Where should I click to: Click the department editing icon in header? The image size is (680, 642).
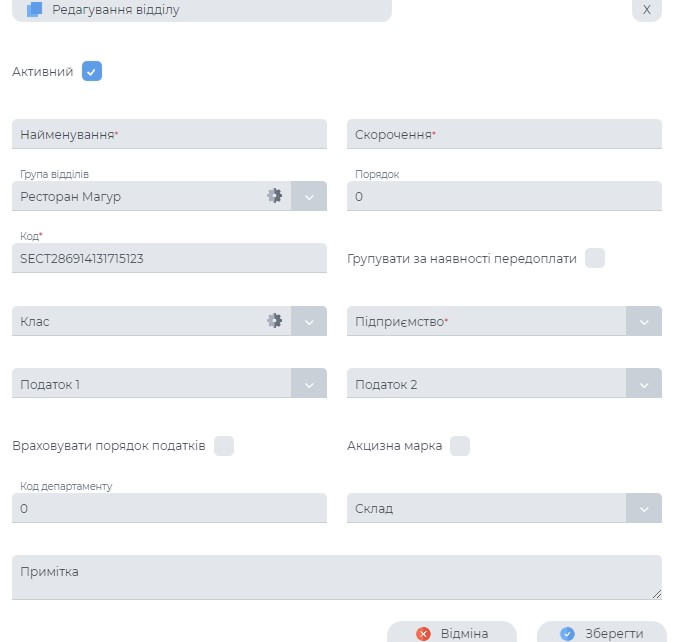click(35, 10)
